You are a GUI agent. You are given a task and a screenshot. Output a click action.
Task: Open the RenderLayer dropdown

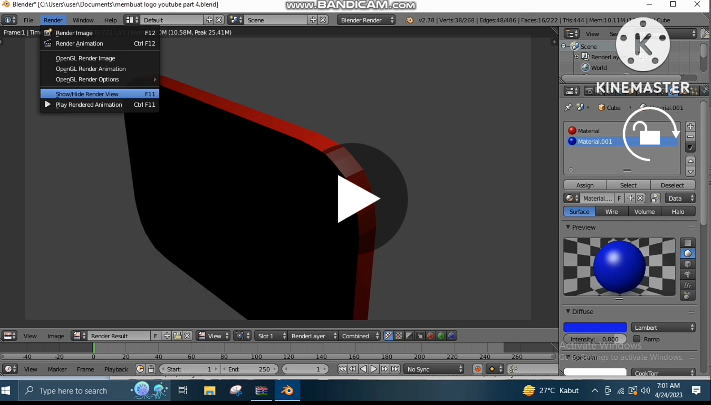pos(313,336)
